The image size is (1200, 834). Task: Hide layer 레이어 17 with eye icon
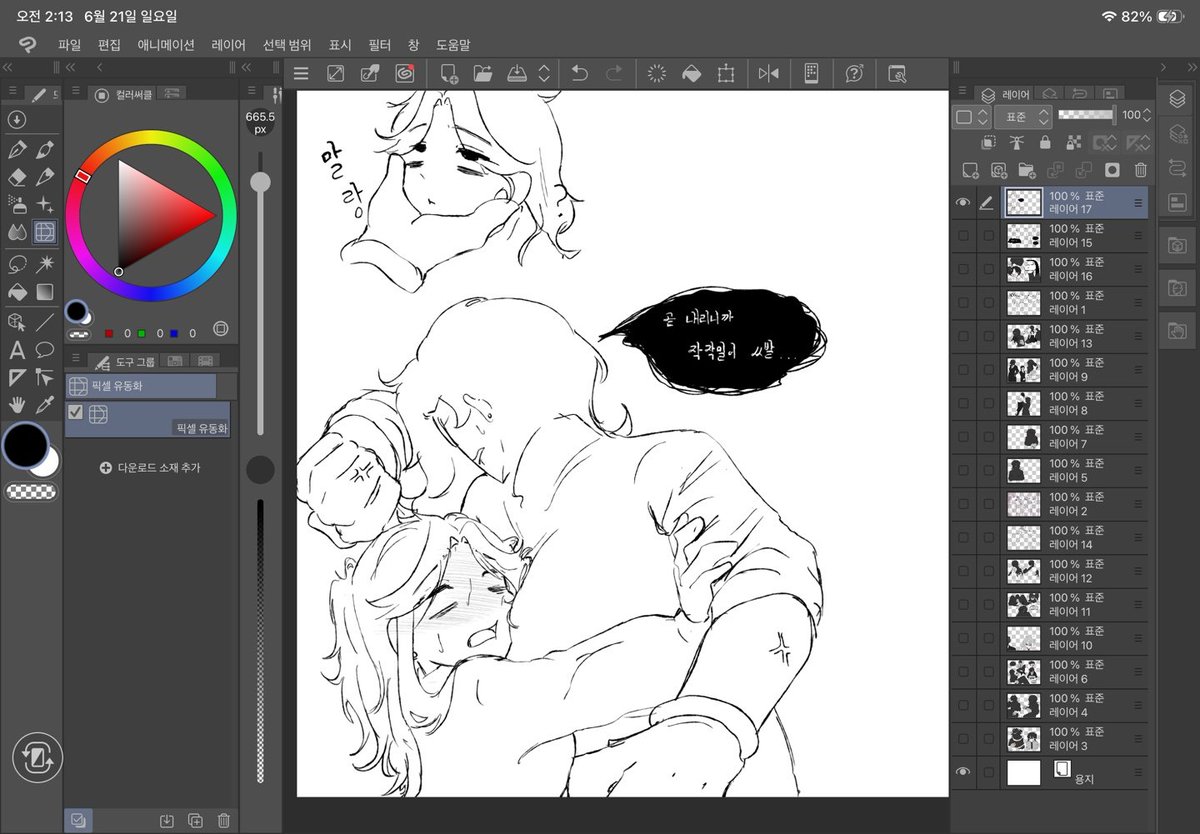point(963,203)
